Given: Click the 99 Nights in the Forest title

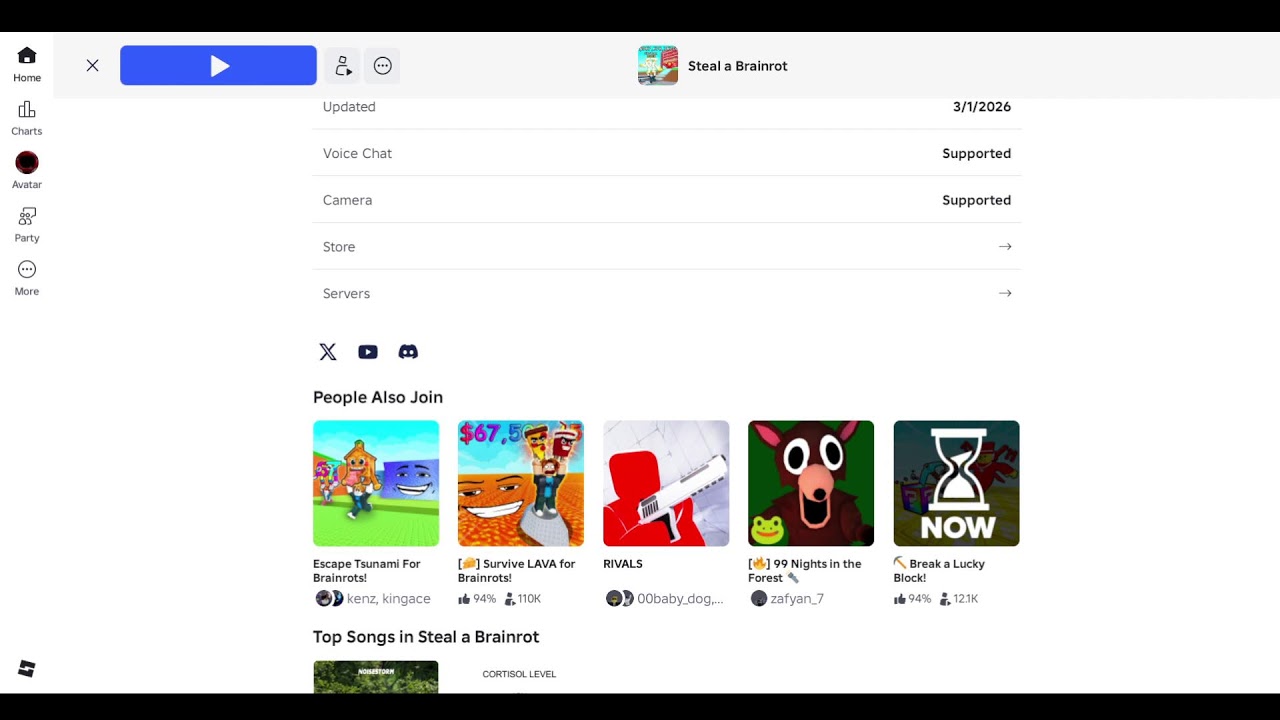Looking at the screenshot, I should [x=805, y=571].
